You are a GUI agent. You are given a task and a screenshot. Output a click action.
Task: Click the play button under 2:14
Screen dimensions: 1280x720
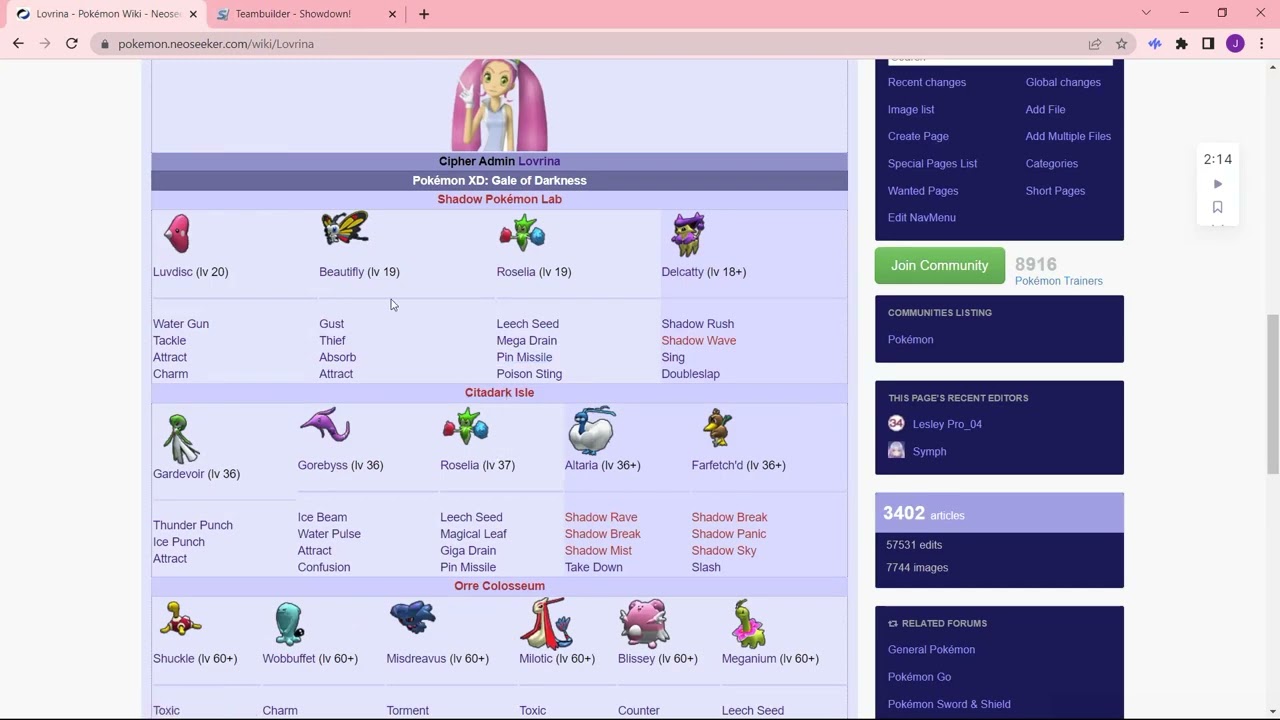click(x=1218, y=184)
